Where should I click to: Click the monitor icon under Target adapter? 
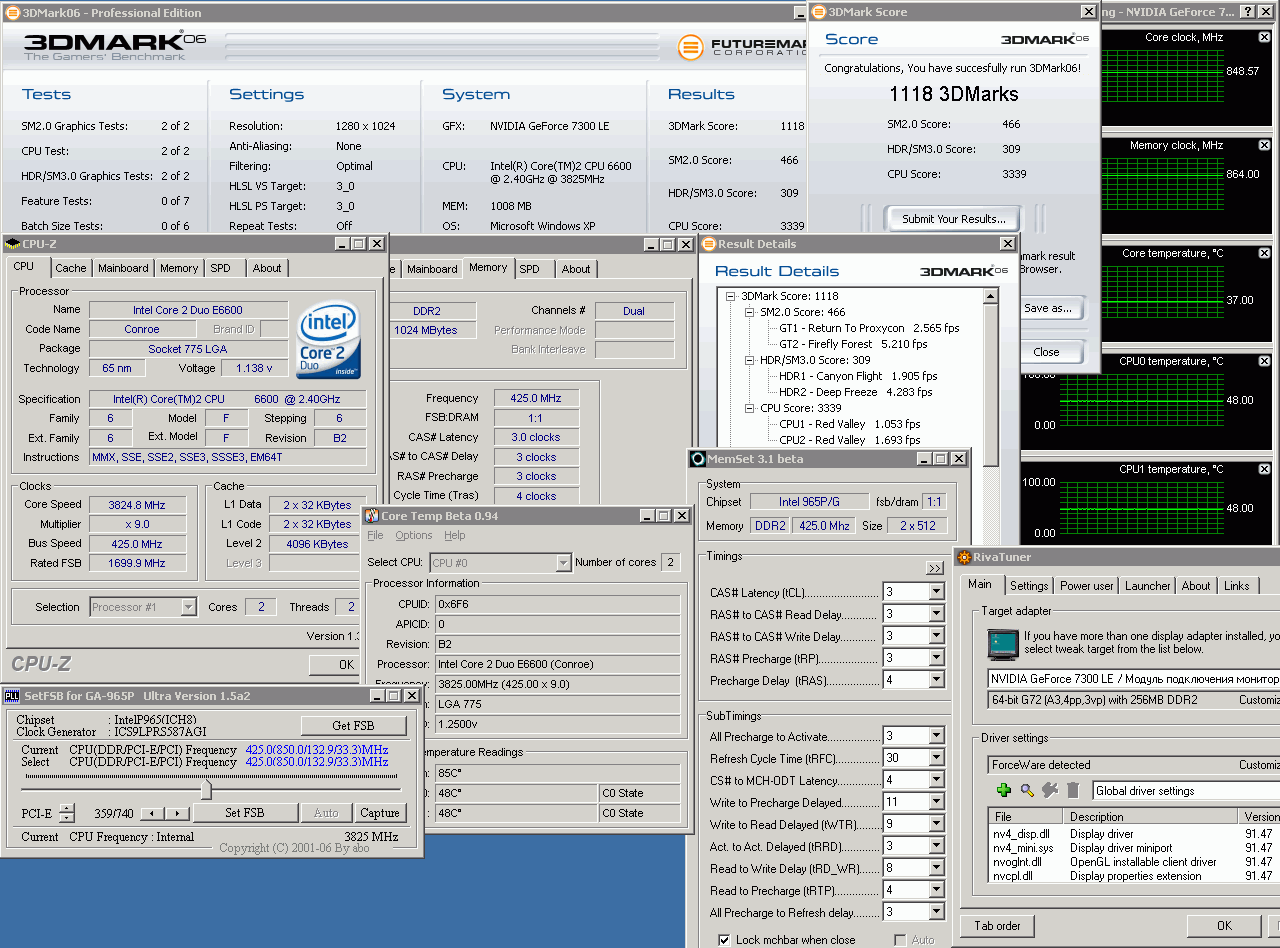tap(1003, 645)
